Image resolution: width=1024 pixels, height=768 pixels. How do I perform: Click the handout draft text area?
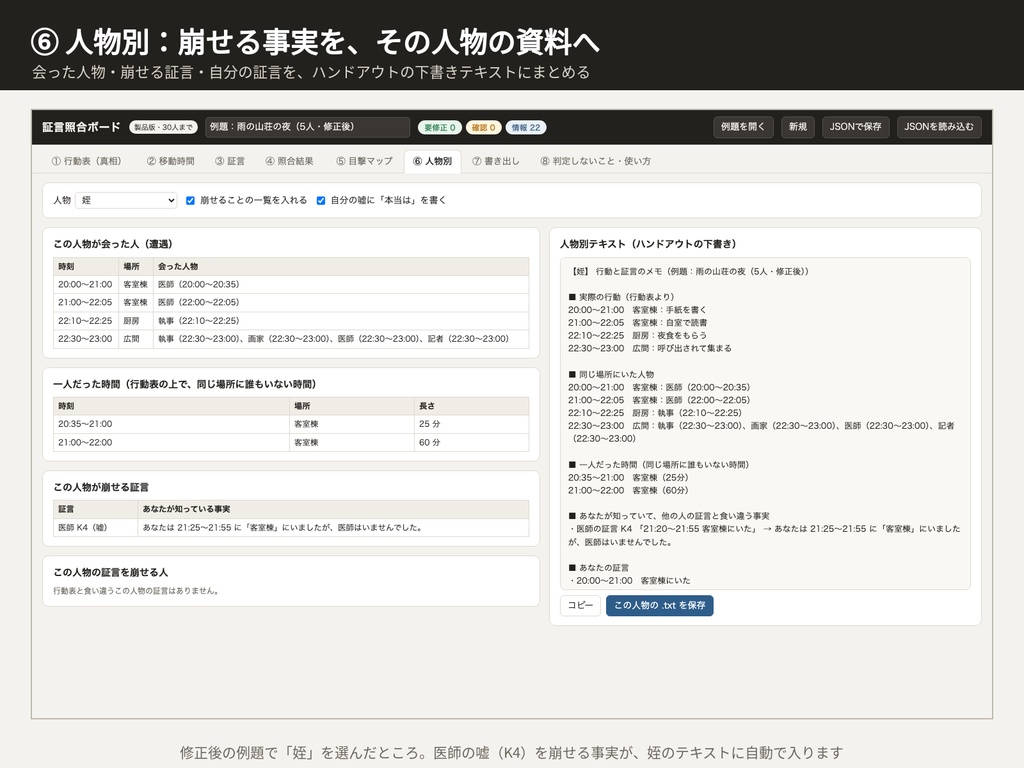(x=765, y=424)
